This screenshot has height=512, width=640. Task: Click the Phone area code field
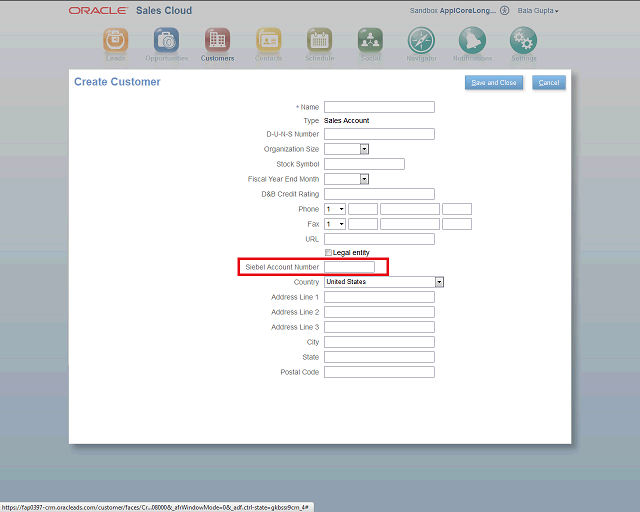363,209
